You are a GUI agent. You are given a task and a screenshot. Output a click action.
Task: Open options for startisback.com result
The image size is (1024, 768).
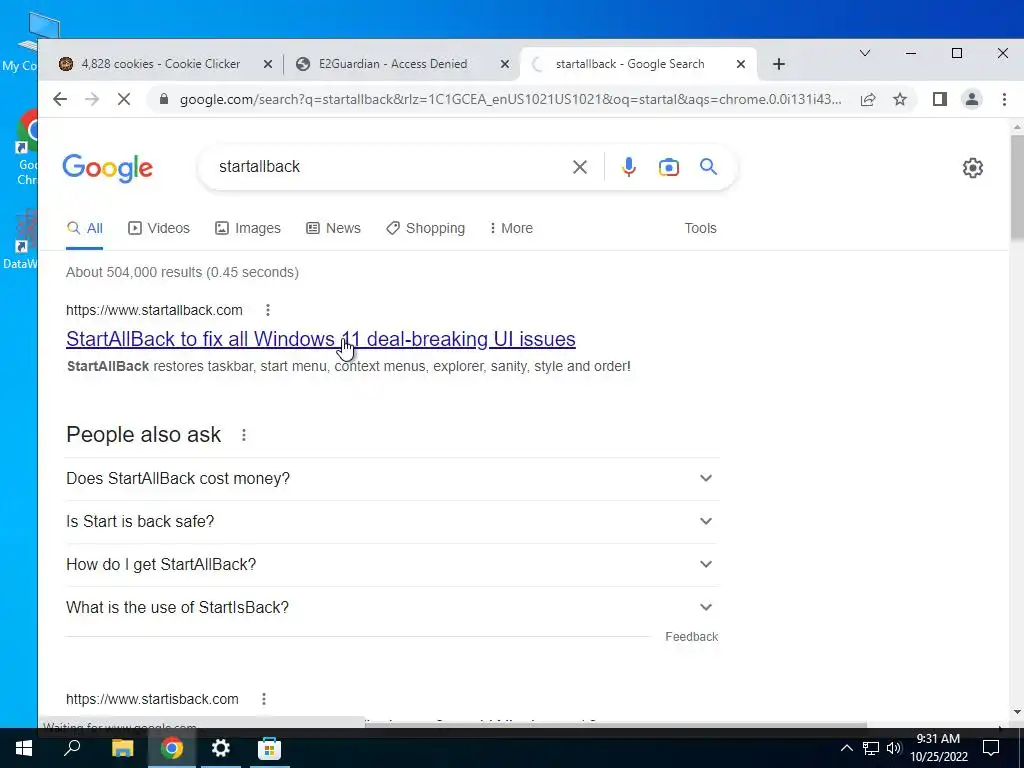264,699
